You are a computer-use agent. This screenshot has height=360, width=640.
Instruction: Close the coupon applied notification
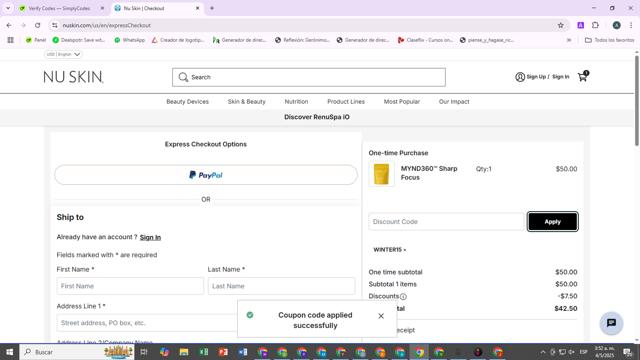pos(381,316)
